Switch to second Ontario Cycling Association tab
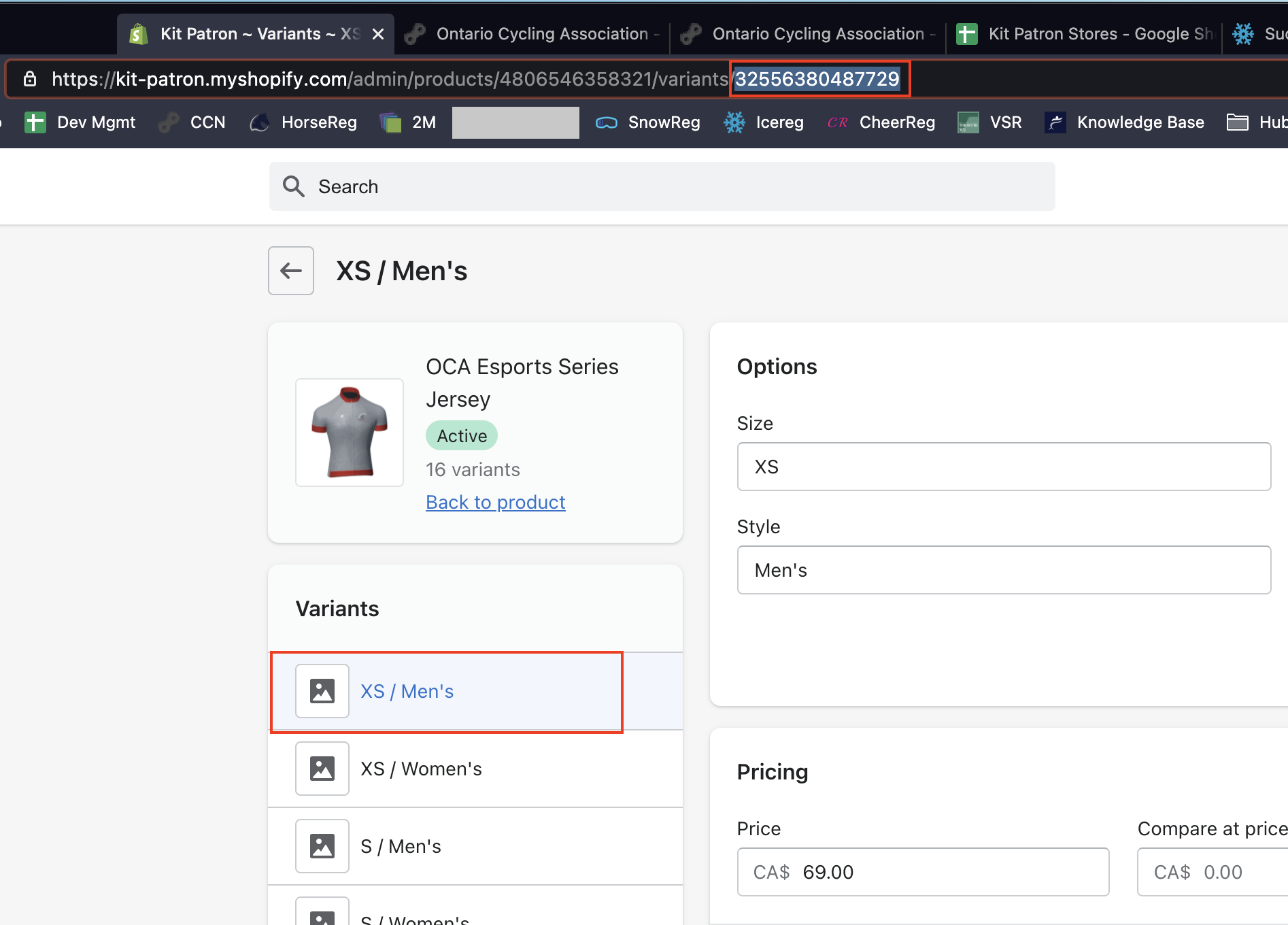This screenshot has width=1288, height=925. coord(809,34)
